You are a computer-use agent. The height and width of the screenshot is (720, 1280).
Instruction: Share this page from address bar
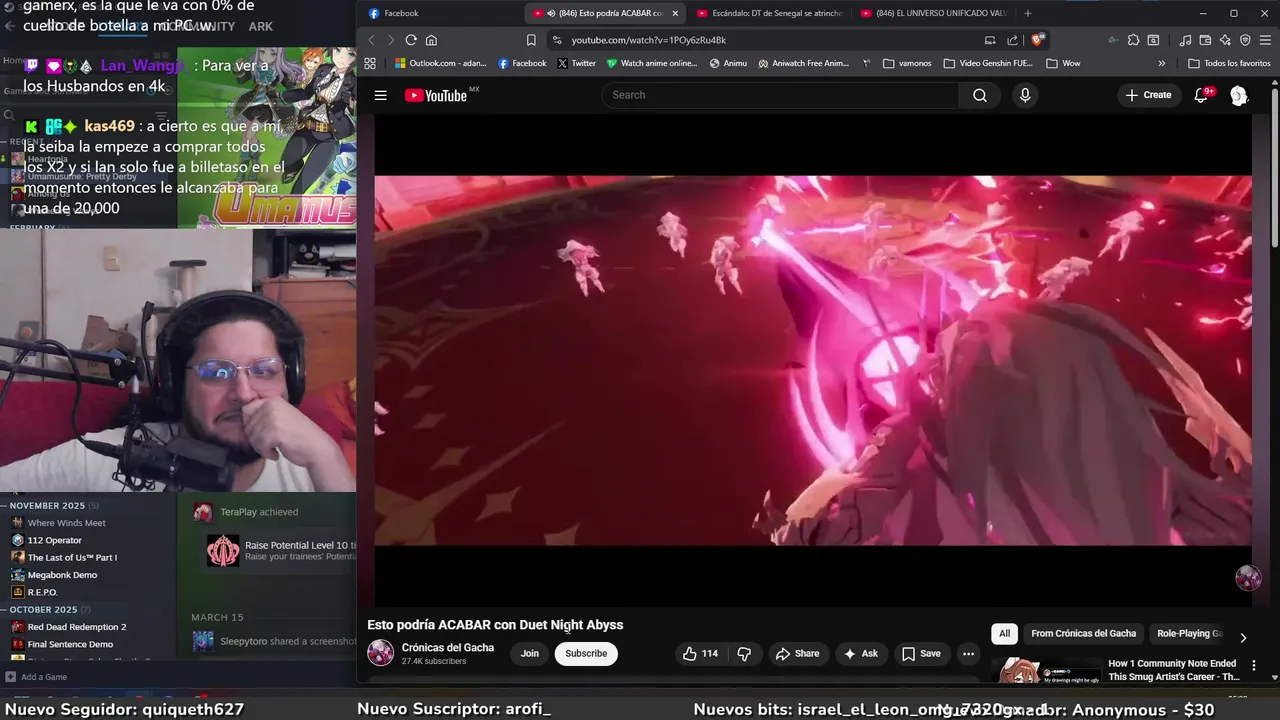pyautogui.click(x=1013, y=40)
